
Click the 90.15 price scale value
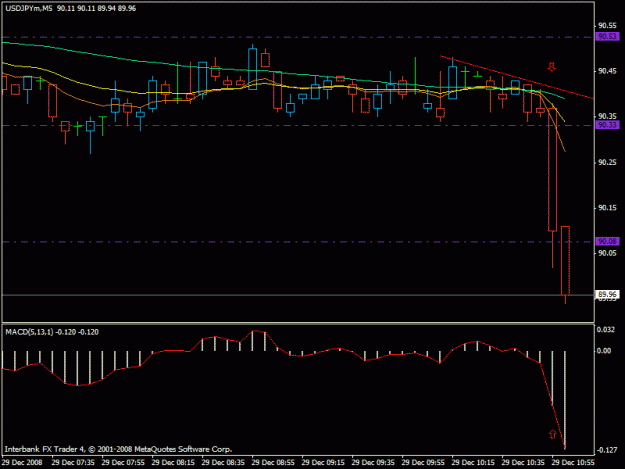(607, 208)
